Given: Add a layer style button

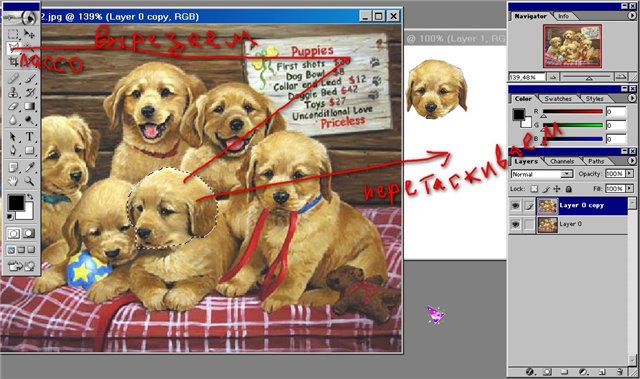Looking at the screenshot, I should click(530, 372).
